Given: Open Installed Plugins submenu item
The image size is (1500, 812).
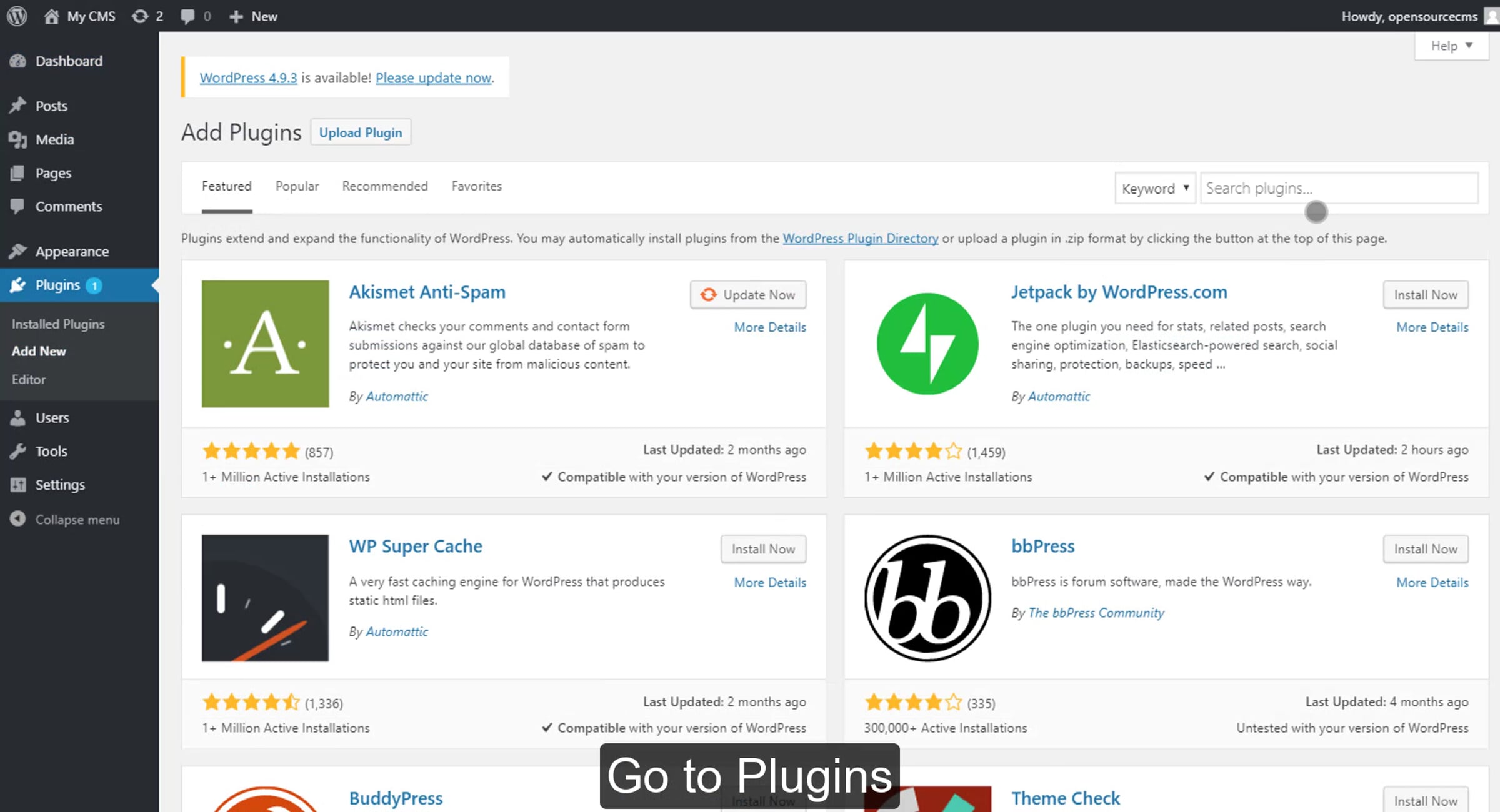Looking at the screenshot, I should click(x=58, y=324).
